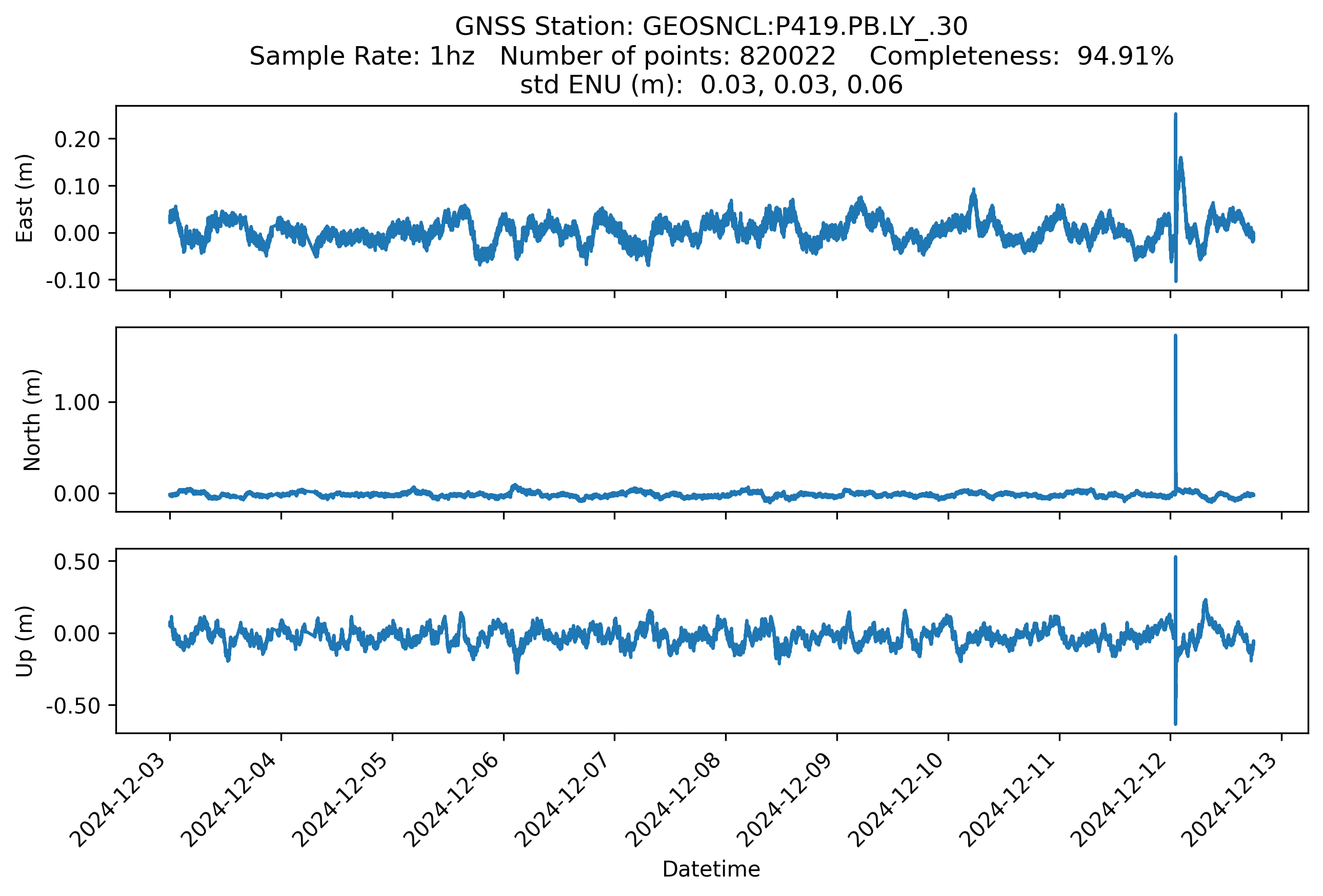Click the North (m) y-axis label

32,420
